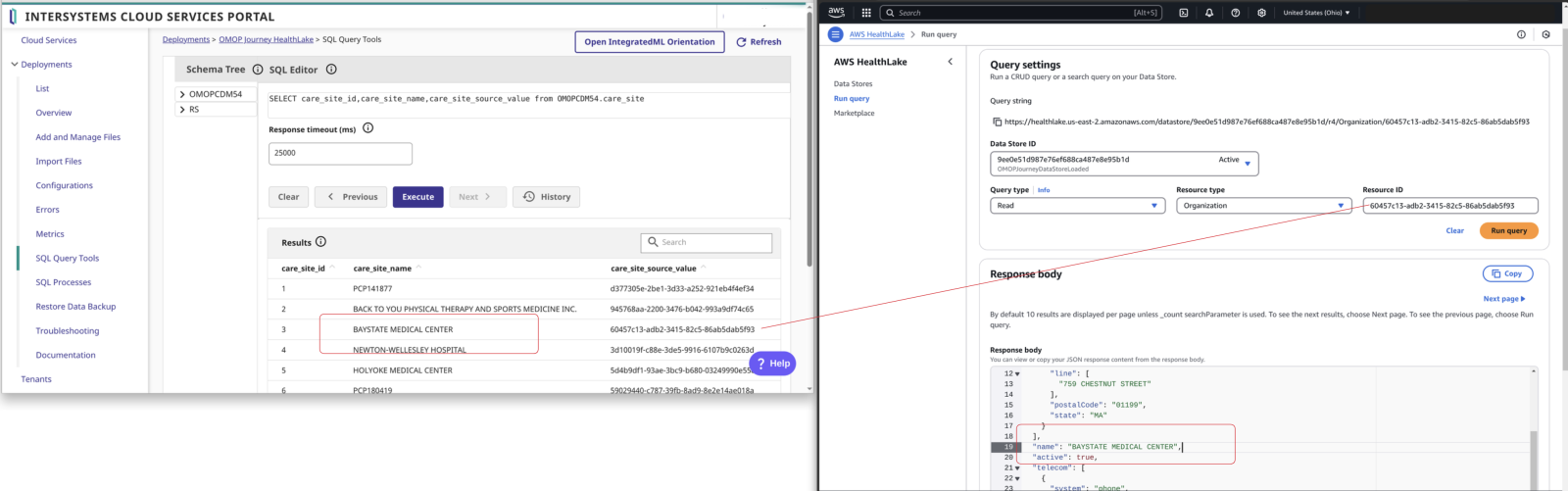The image size is (1568, 491).
Task: Open the Data Store ID dropdown
Action: (x=1124, y=163)
